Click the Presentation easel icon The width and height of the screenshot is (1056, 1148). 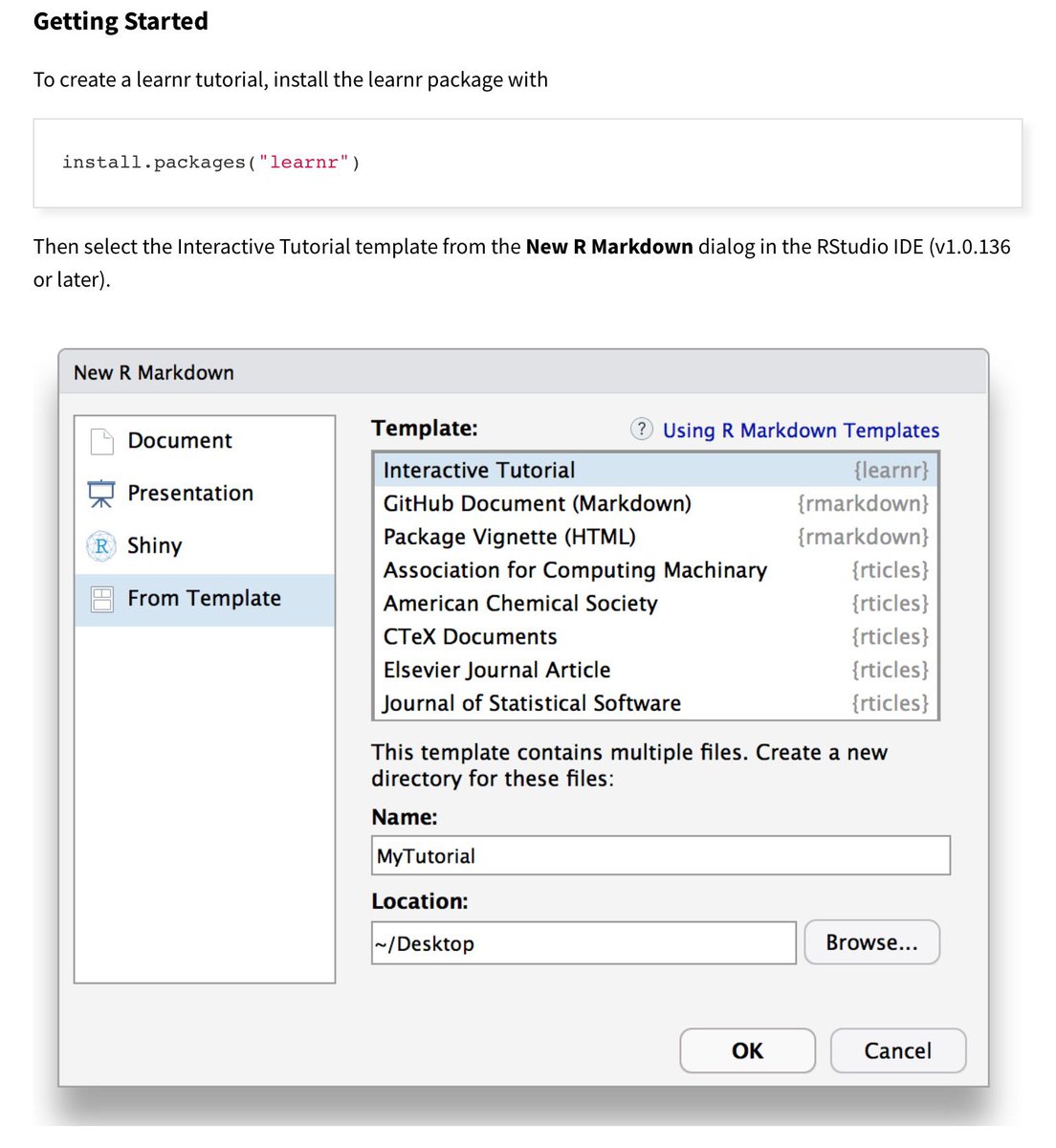tap(101, 494)
